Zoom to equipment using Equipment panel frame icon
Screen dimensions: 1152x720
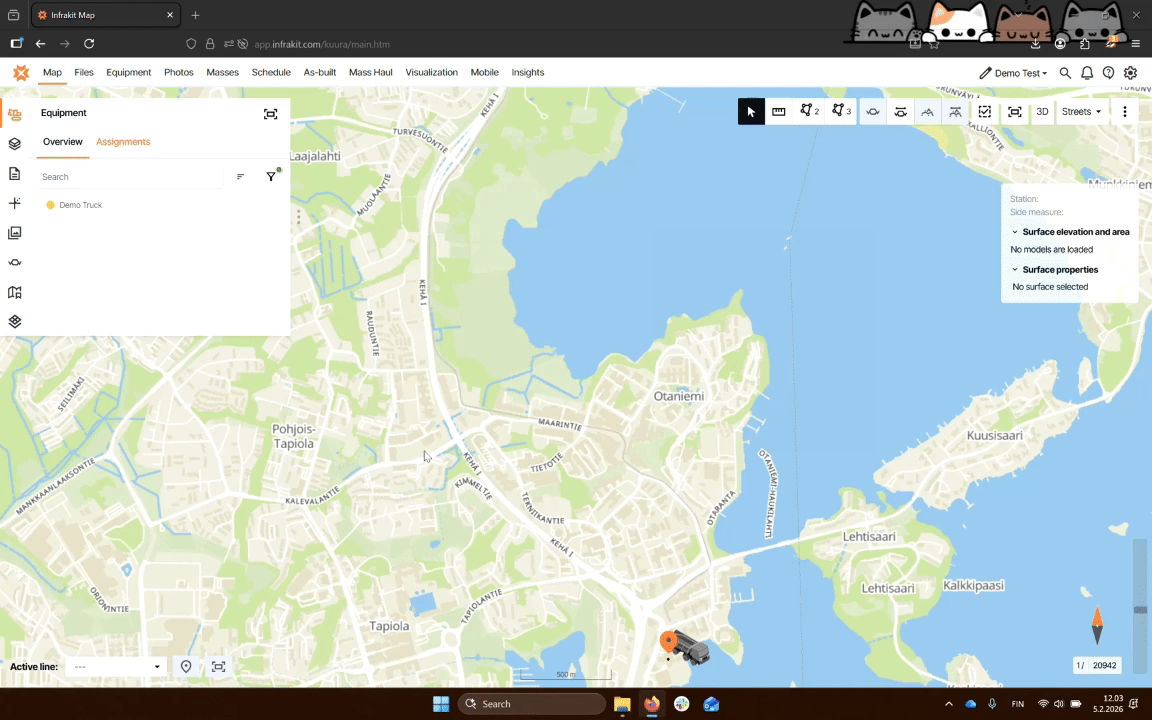pos(270,113)
